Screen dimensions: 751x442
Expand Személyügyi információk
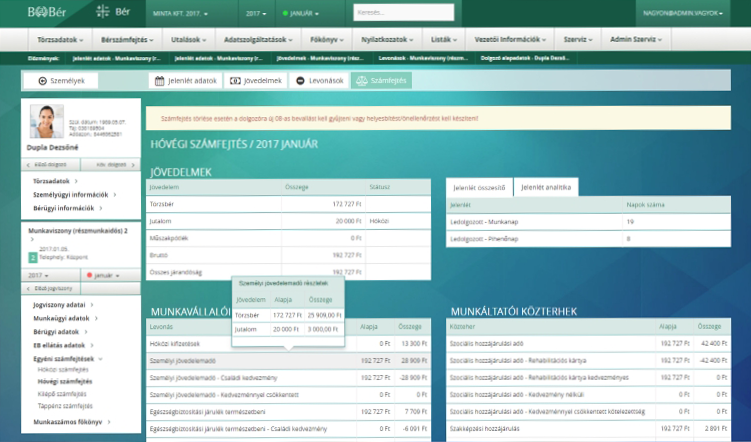(x=74, y=194)
